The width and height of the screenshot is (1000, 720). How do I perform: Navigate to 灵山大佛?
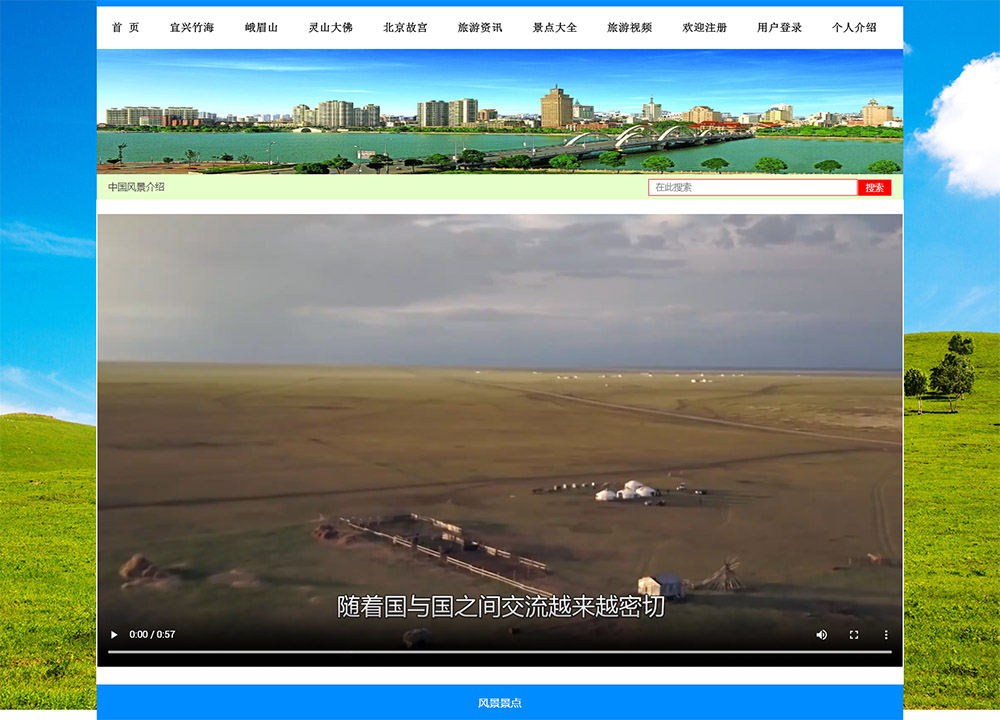pos(330,27)
